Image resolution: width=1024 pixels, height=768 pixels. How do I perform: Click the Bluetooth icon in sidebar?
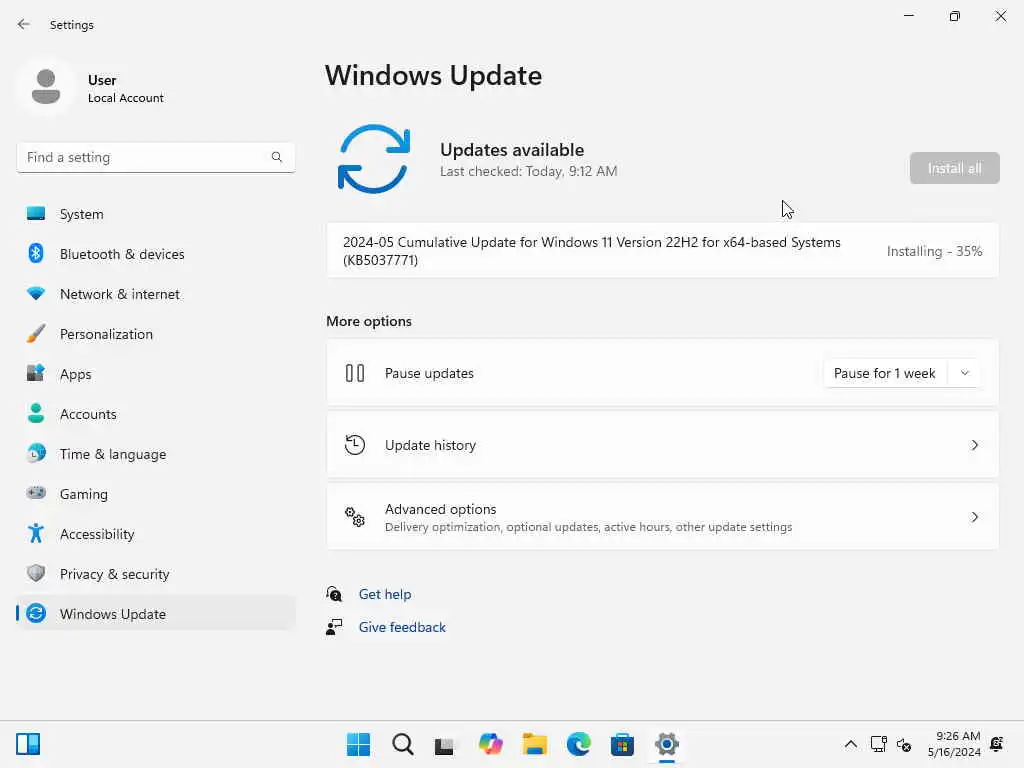(x=36, y=253)
